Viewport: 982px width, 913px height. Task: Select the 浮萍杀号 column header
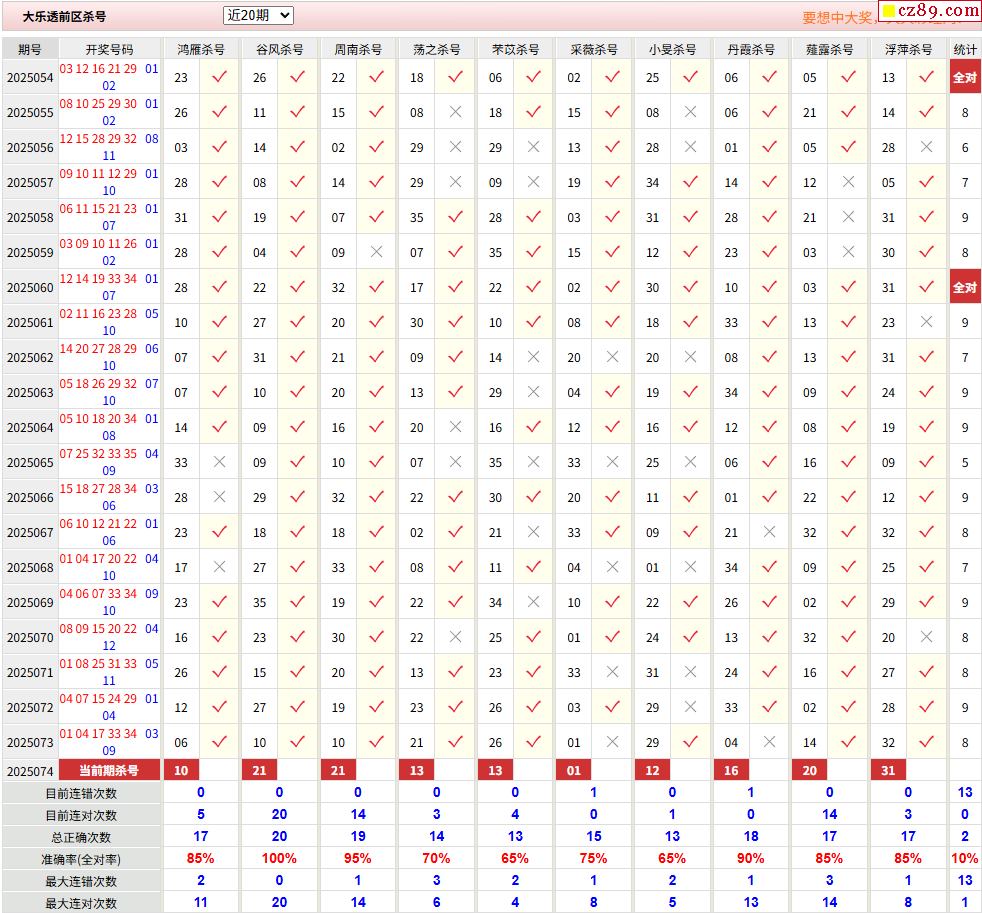pyautogui.click(x=908, y=49)
